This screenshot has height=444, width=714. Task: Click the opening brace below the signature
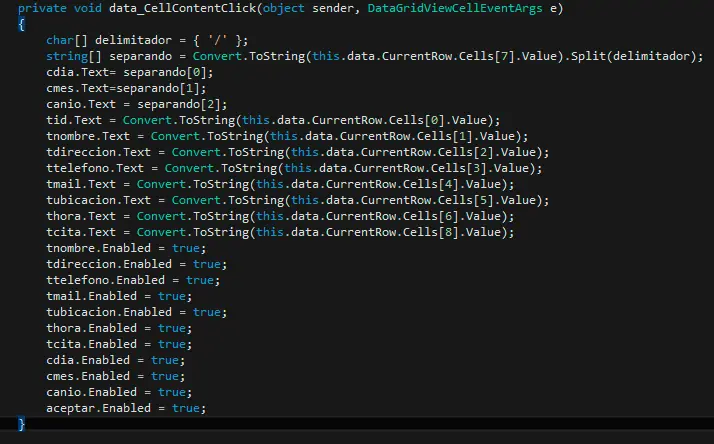click(21, 25)
